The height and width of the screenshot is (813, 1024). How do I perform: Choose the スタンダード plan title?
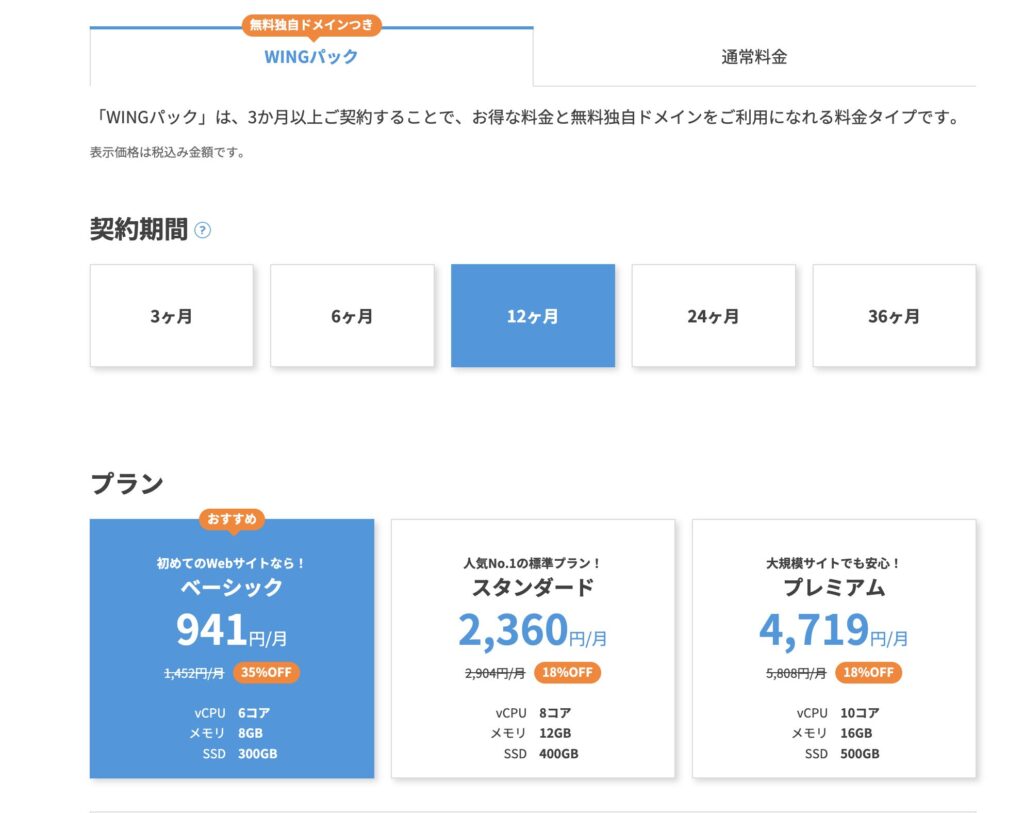point(533,588)
